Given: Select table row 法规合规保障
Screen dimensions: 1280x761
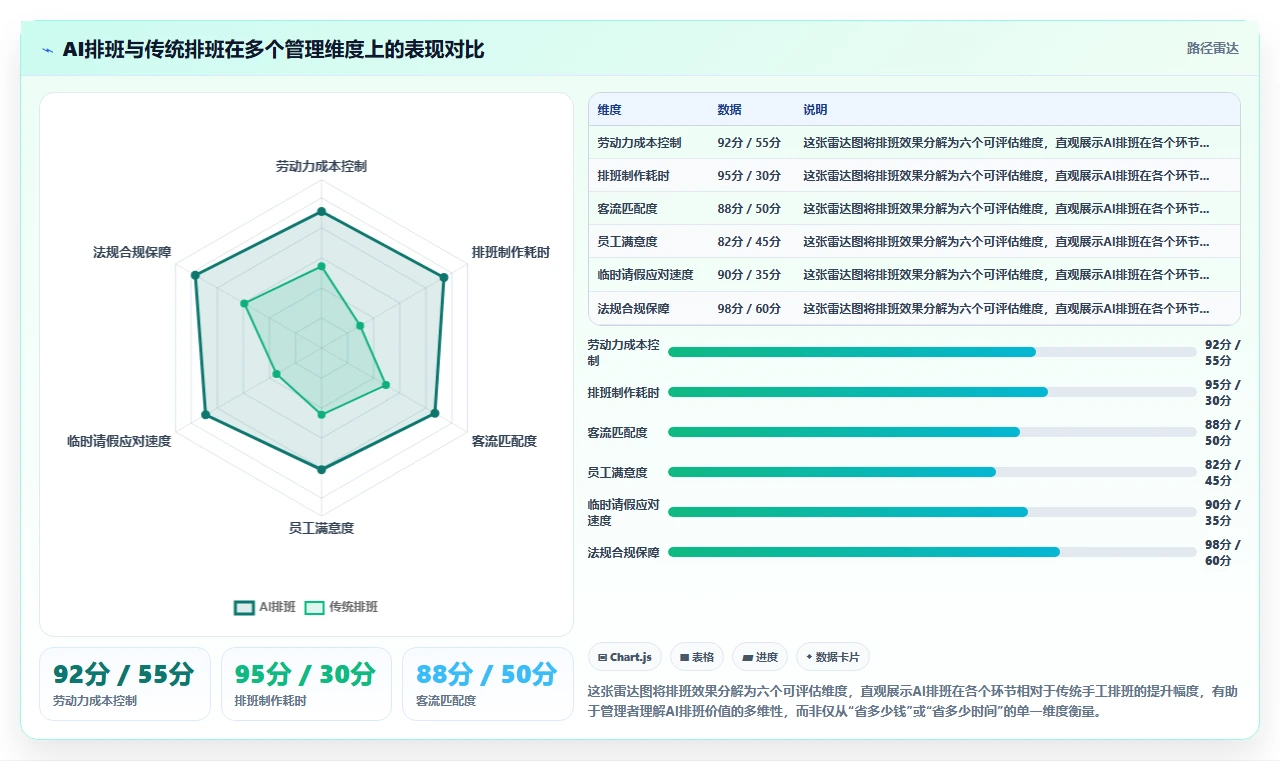Looking at the screenshot, I should [x=914, y=308].
